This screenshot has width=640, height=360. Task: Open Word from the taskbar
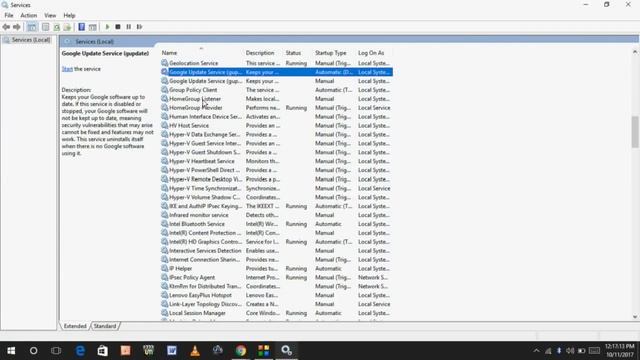tap(172, 351)
